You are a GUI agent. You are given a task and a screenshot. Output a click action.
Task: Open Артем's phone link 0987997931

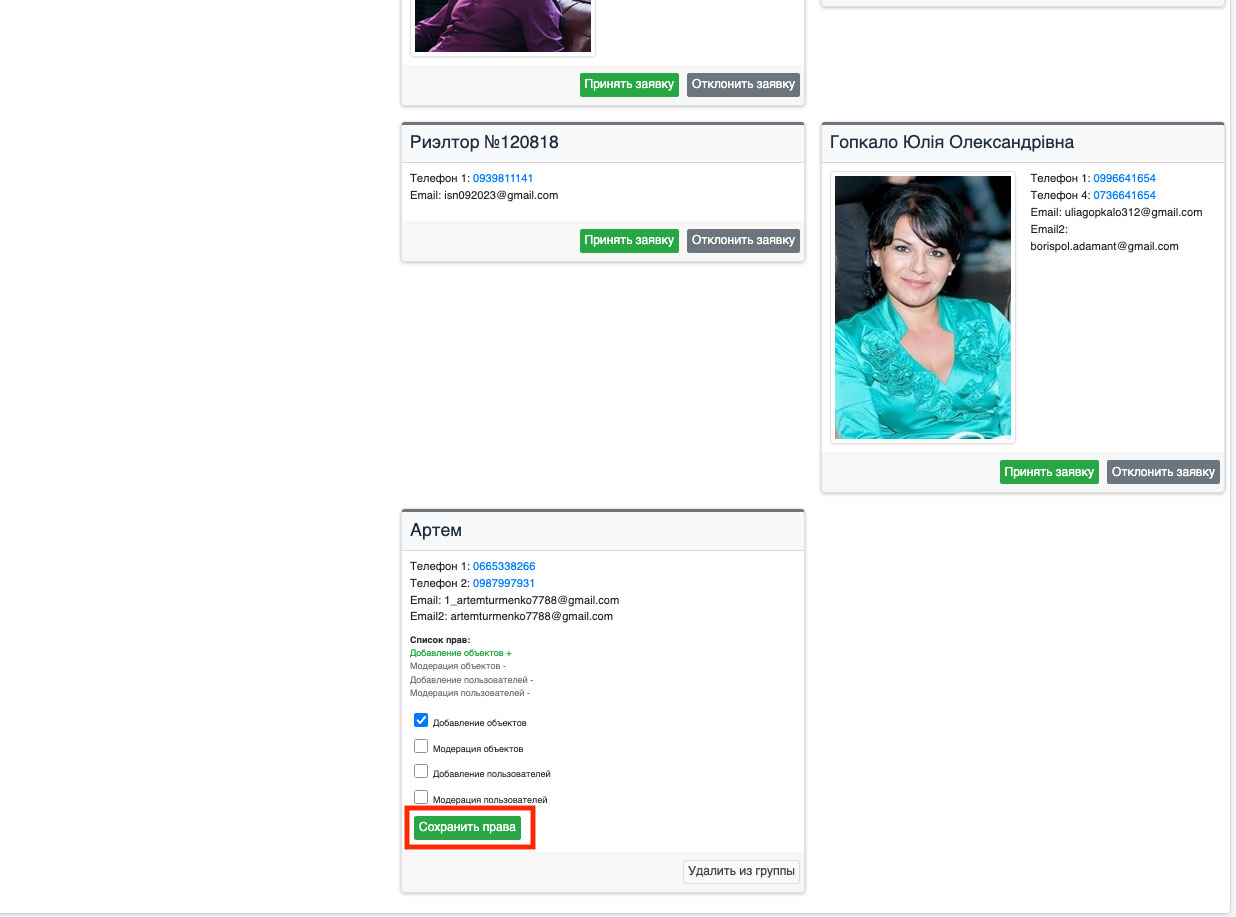pos(504,583)
